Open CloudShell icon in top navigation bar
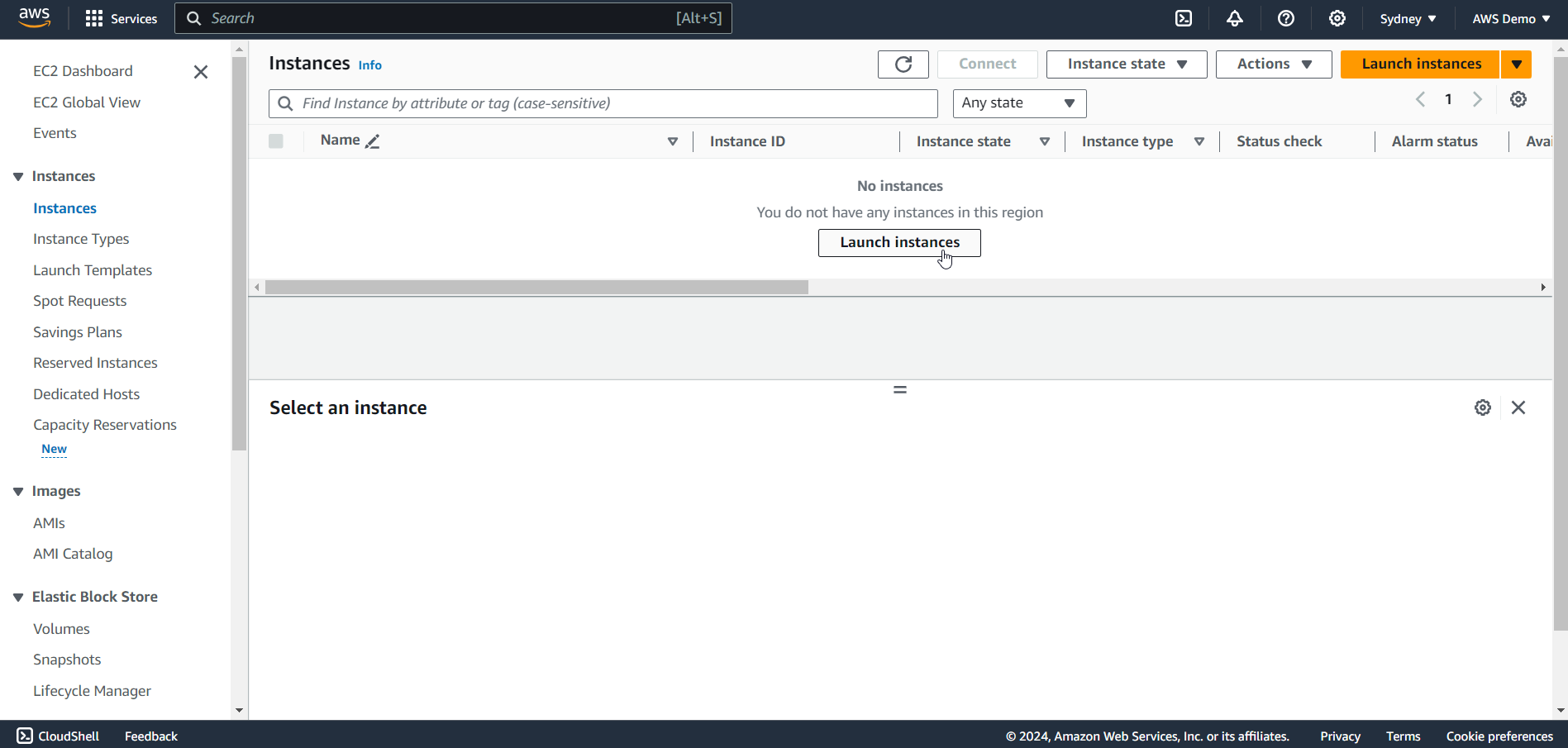Image resolution: width=1568 pixels, height=748 pixels. [x=1184, y=18]
